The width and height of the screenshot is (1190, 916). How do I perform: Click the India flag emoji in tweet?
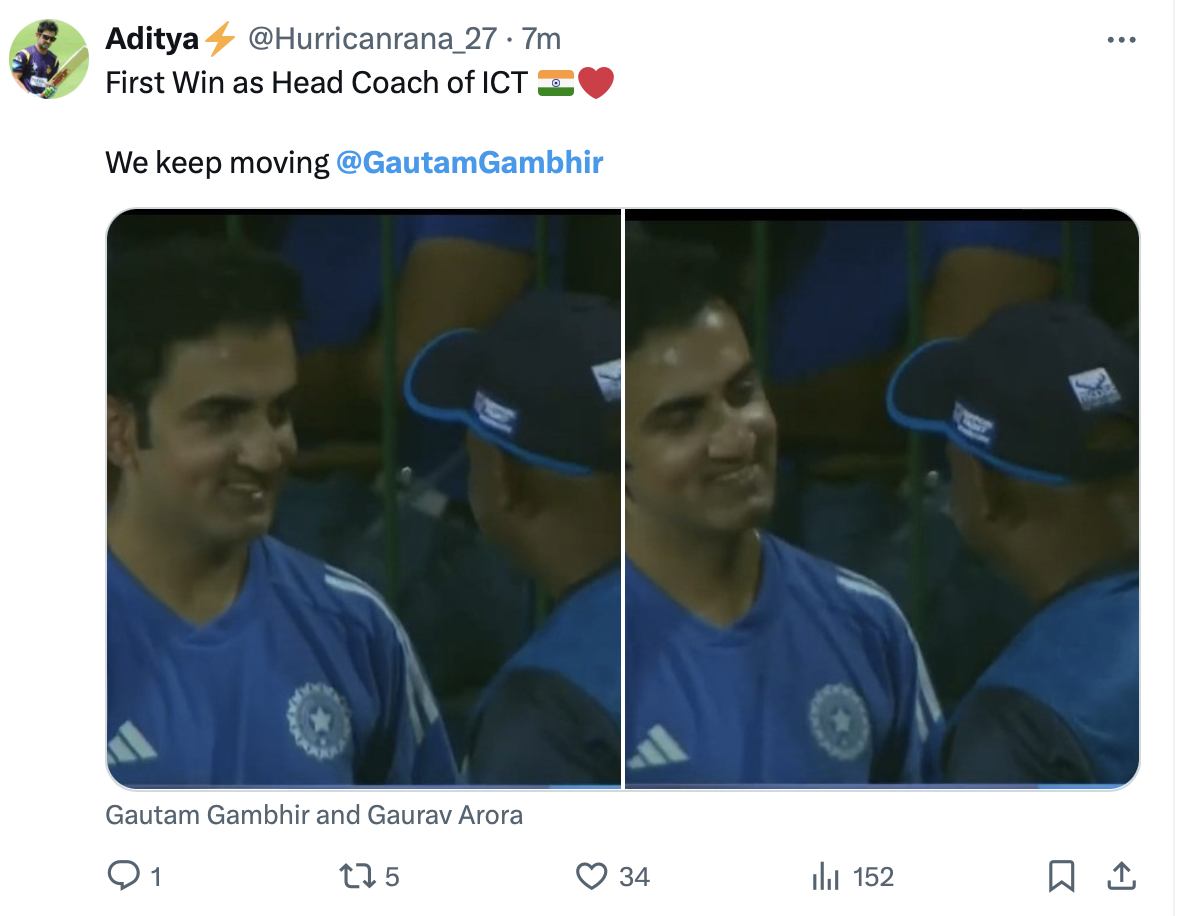click(x=556, y=83)
